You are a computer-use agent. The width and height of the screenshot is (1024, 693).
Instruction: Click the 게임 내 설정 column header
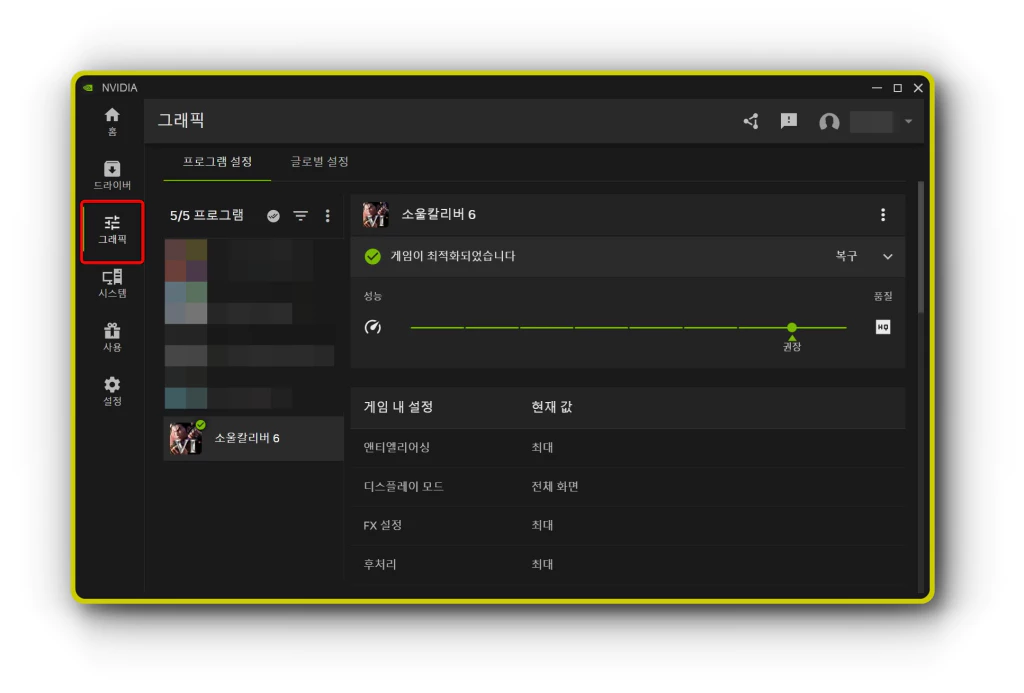point(398,407)
